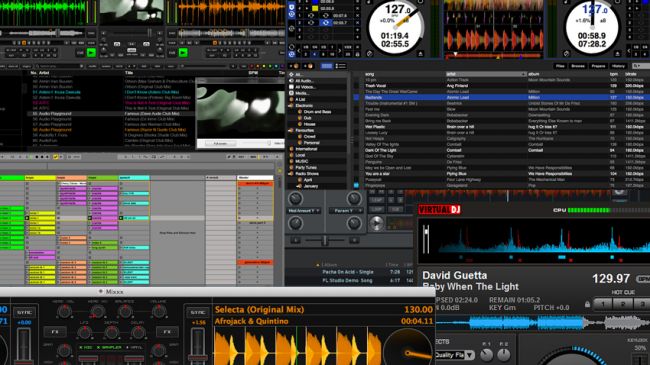Image resolution: width=650 pixels, height=365 pixels.
Task: Click the VirtualDJ logo
Action: (x=439, y=209)
